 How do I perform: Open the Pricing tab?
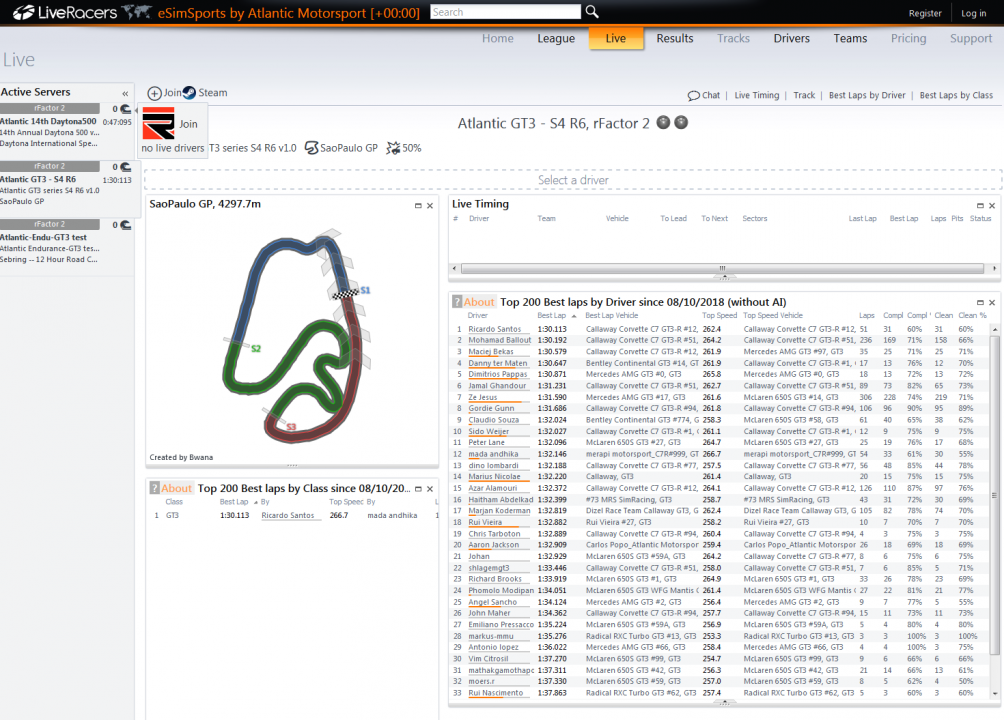tap(909, 38)
